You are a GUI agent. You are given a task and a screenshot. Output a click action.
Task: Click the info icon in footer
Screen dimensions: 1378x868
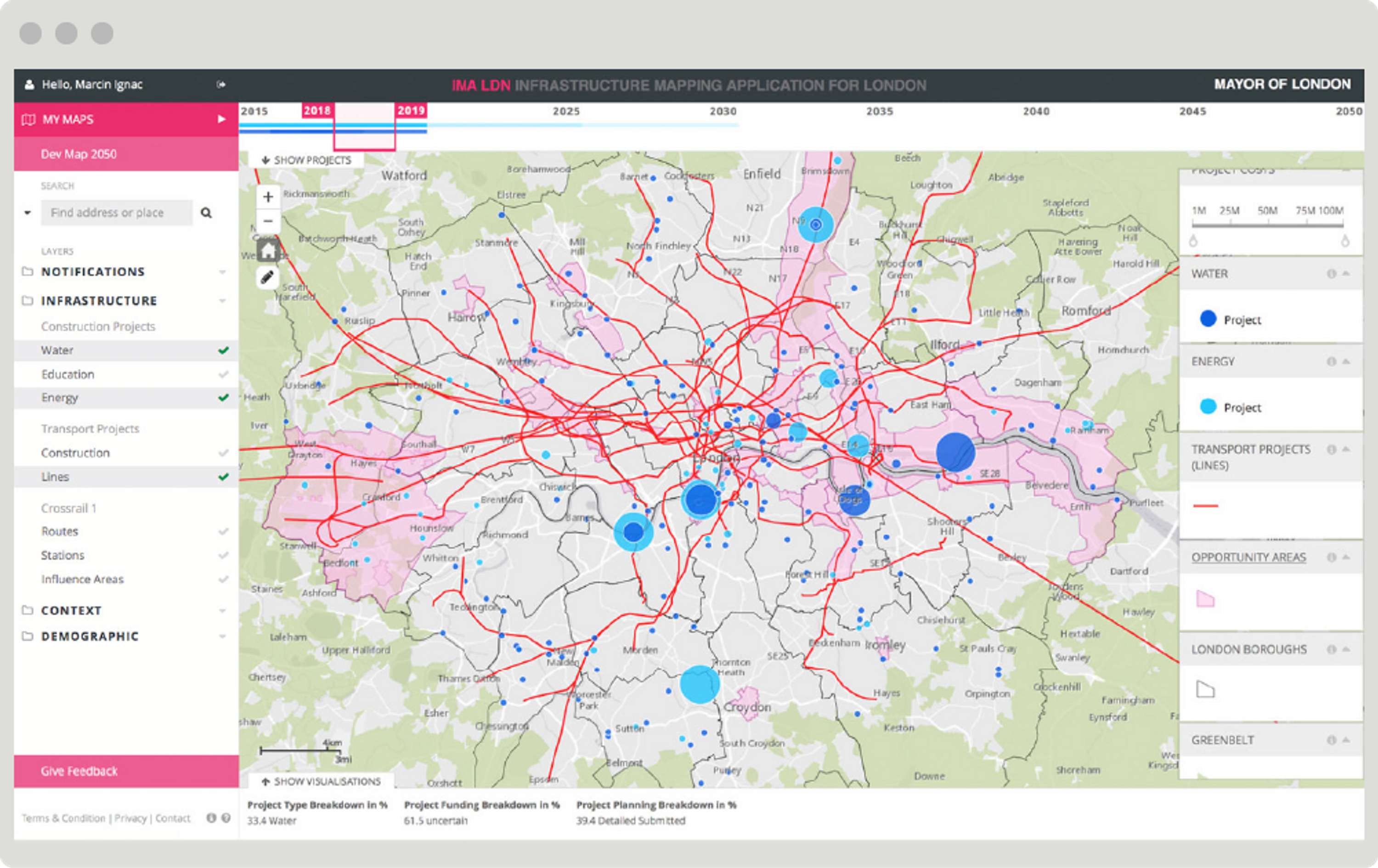pyautogui.click(x=211, y=818)
